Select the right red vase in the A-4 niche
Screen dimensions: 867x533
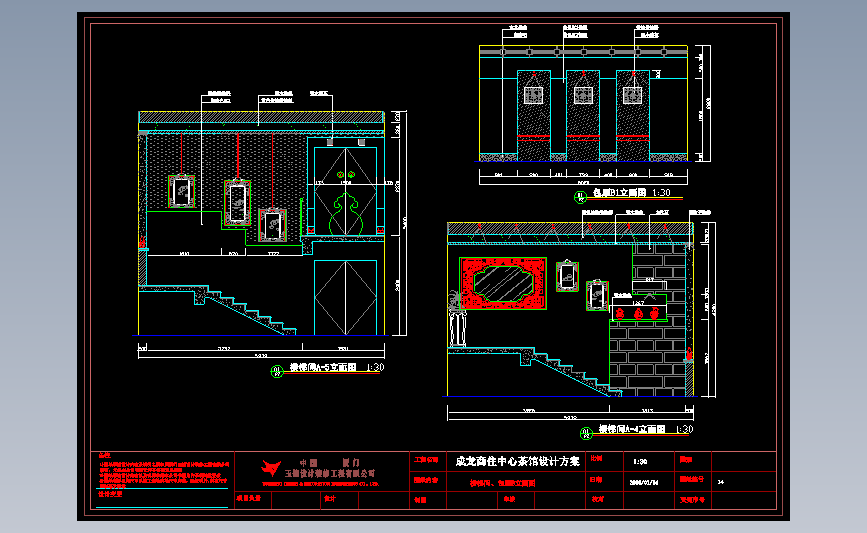point(655,314)
